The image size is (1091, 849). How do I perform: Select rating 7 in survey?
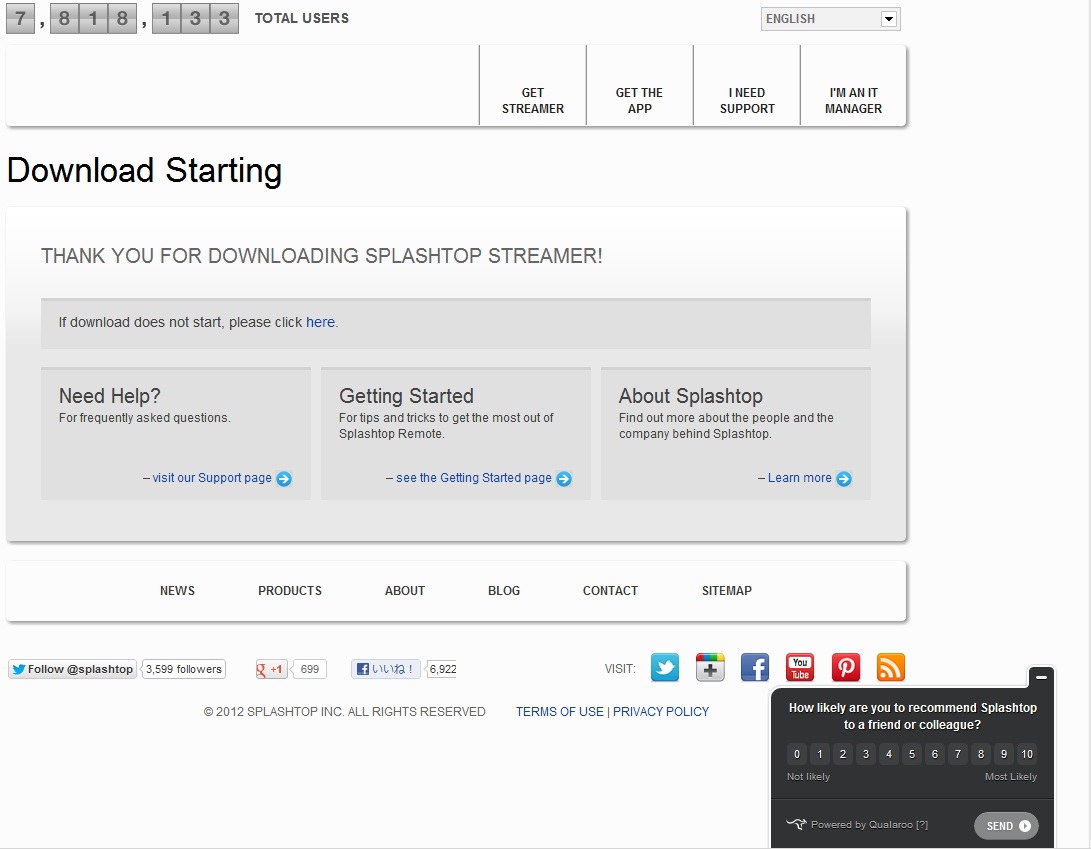(x=957, y=754)
